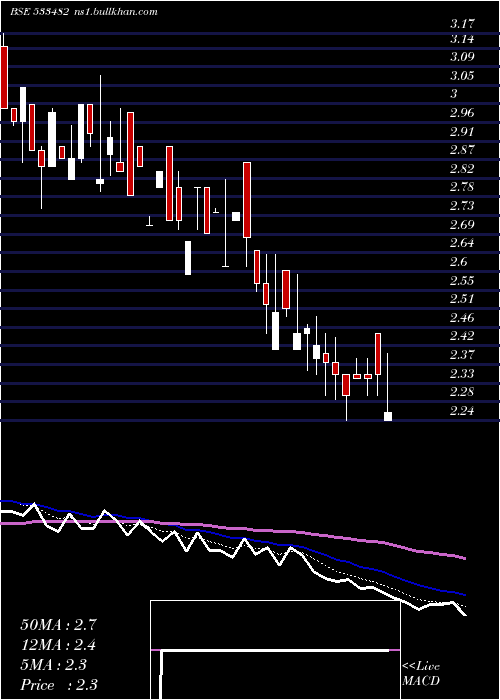Click the 12MA : 2.4 readout
Image resolution: width=500 pixels, height=700 pixels.
[58, 645]
